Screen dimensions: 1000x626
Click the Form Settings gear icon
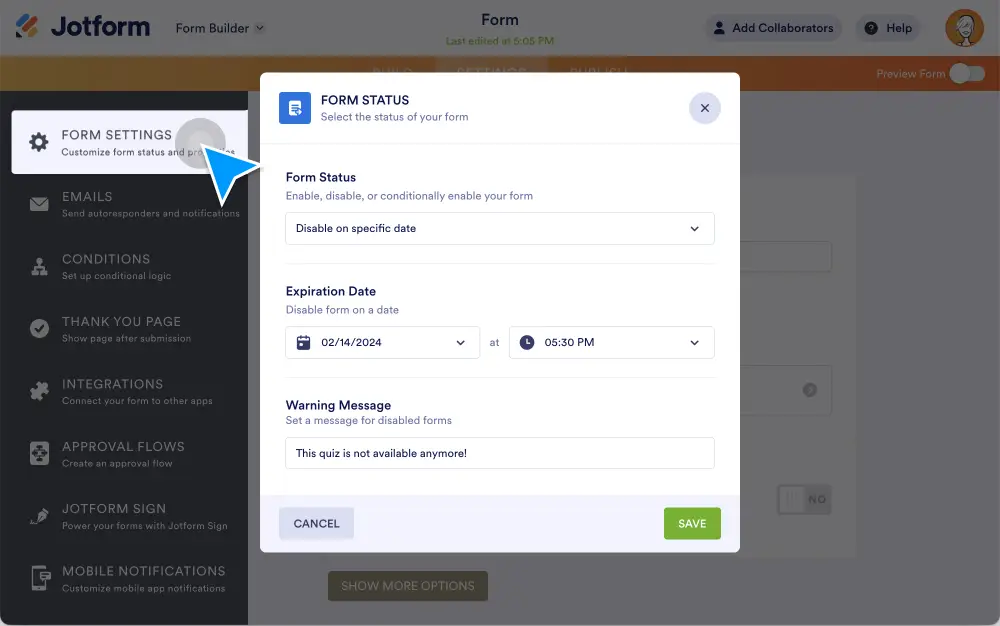tap(39, 142)
